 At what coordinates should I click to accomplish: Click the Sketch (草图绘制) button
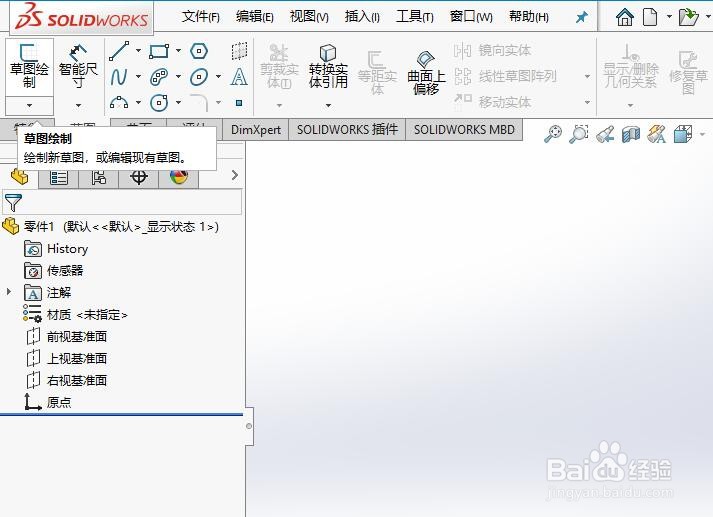point(29,67)
